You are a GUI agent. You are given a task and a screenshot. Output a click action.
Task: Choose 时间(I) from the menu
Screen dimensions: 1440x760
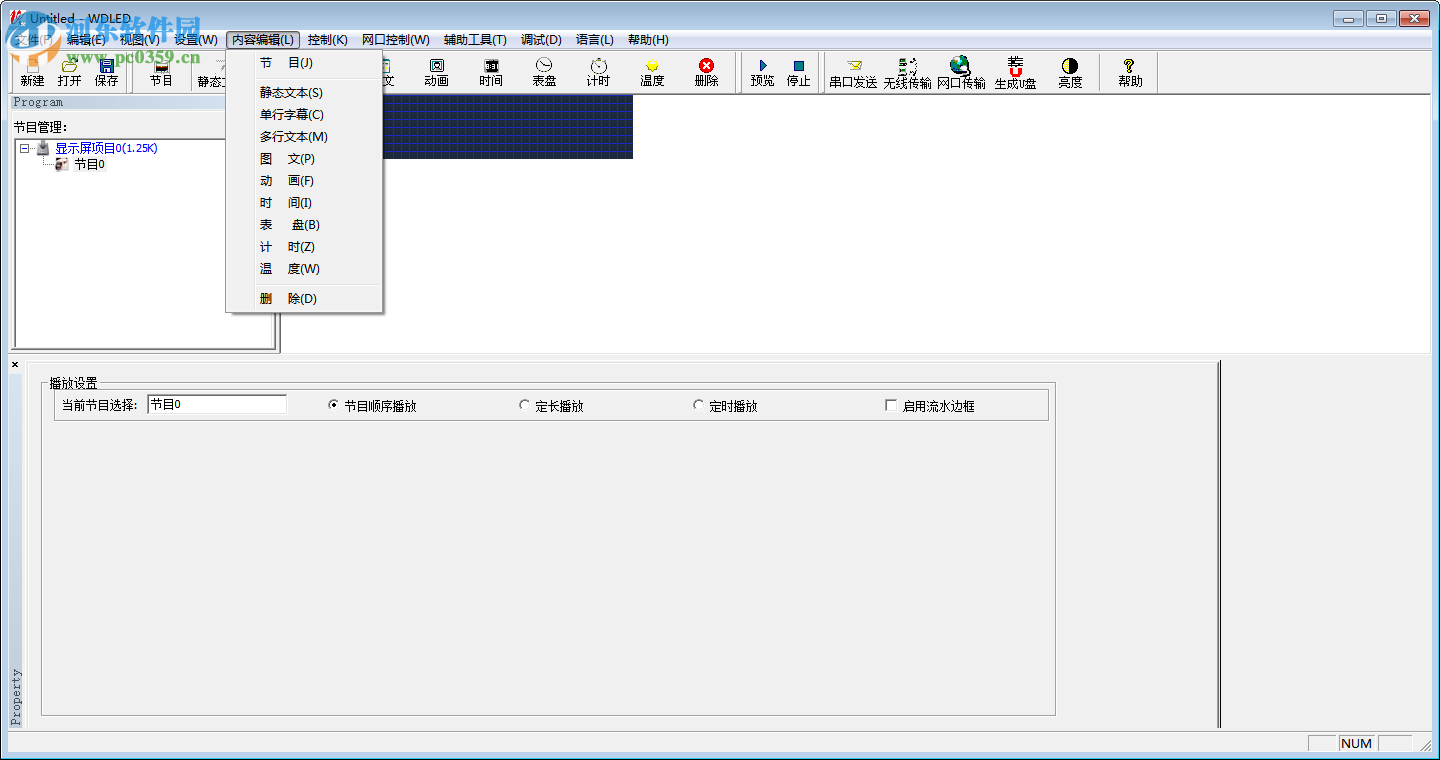(305, 203)
